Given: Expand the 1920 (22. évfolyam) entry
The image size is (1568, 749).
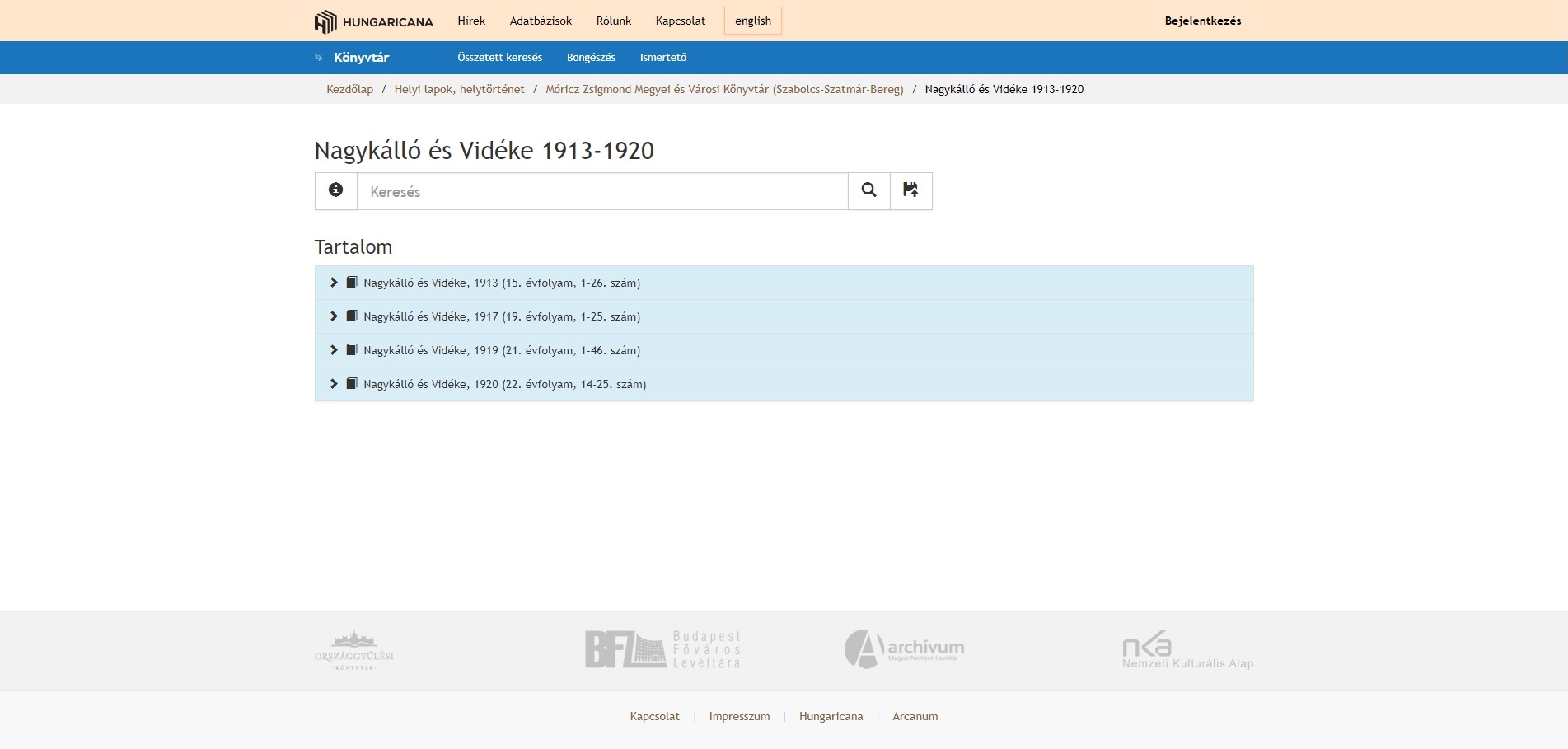Looking at the screenshot, I should tap(334, 384).
